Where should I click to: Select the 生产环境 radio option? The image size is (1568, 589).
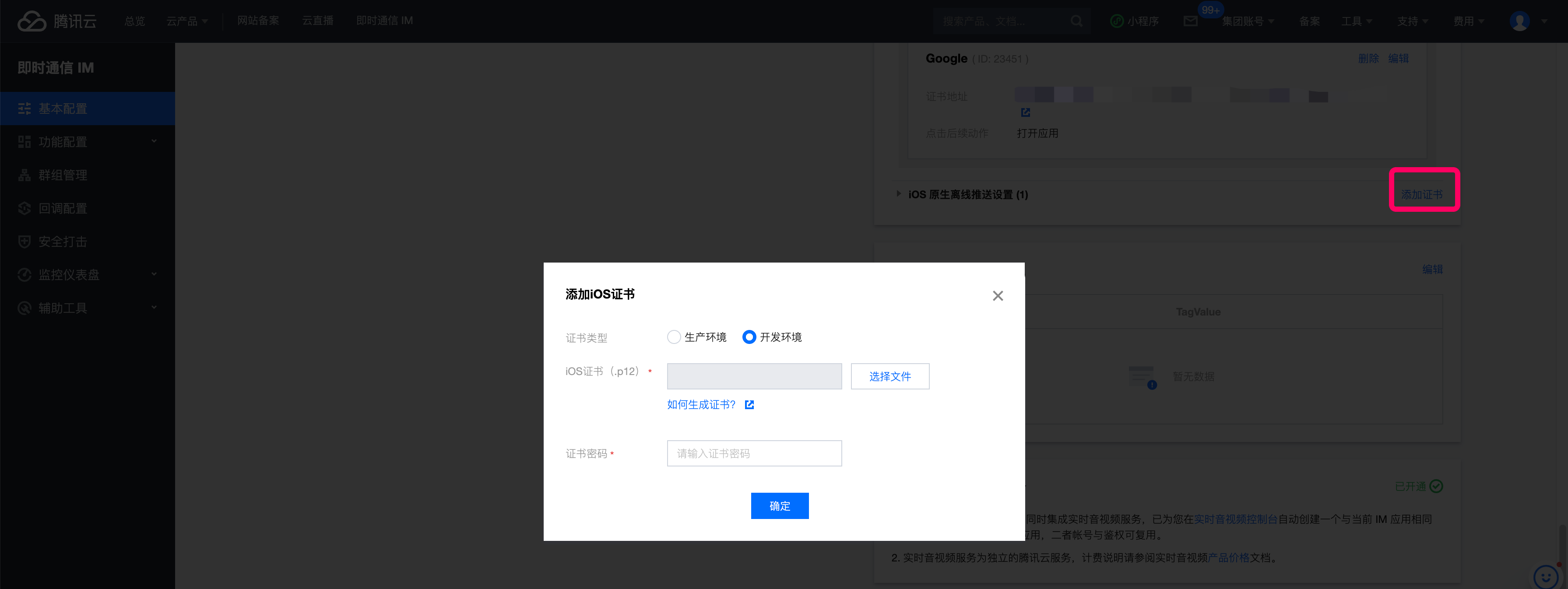674,337
